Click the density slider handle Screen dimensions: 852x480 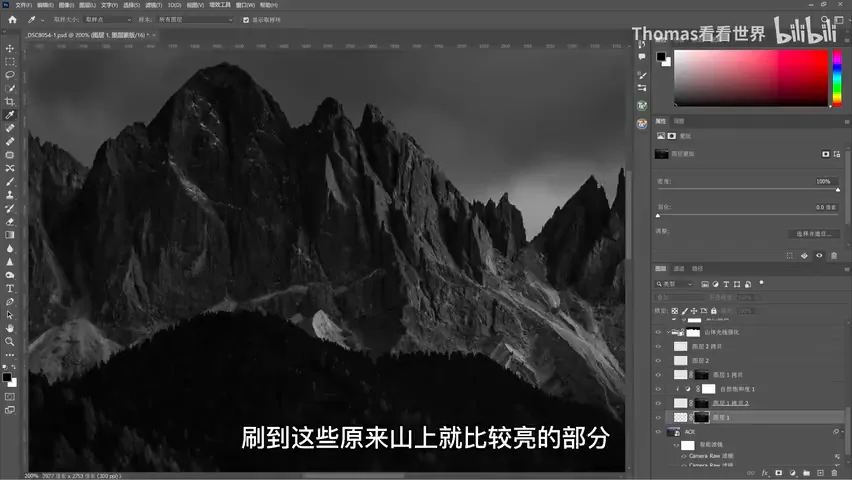click(838, 190)
